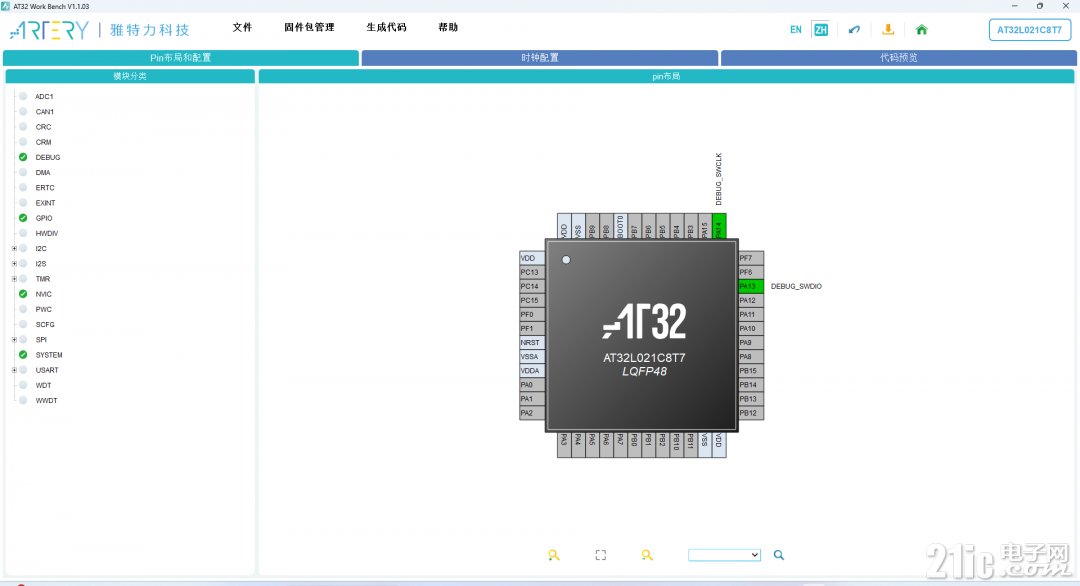Switch to the Pin布局和配置 tab
1080x586 pixels.
pyautogui.click(x=180, y=58)
